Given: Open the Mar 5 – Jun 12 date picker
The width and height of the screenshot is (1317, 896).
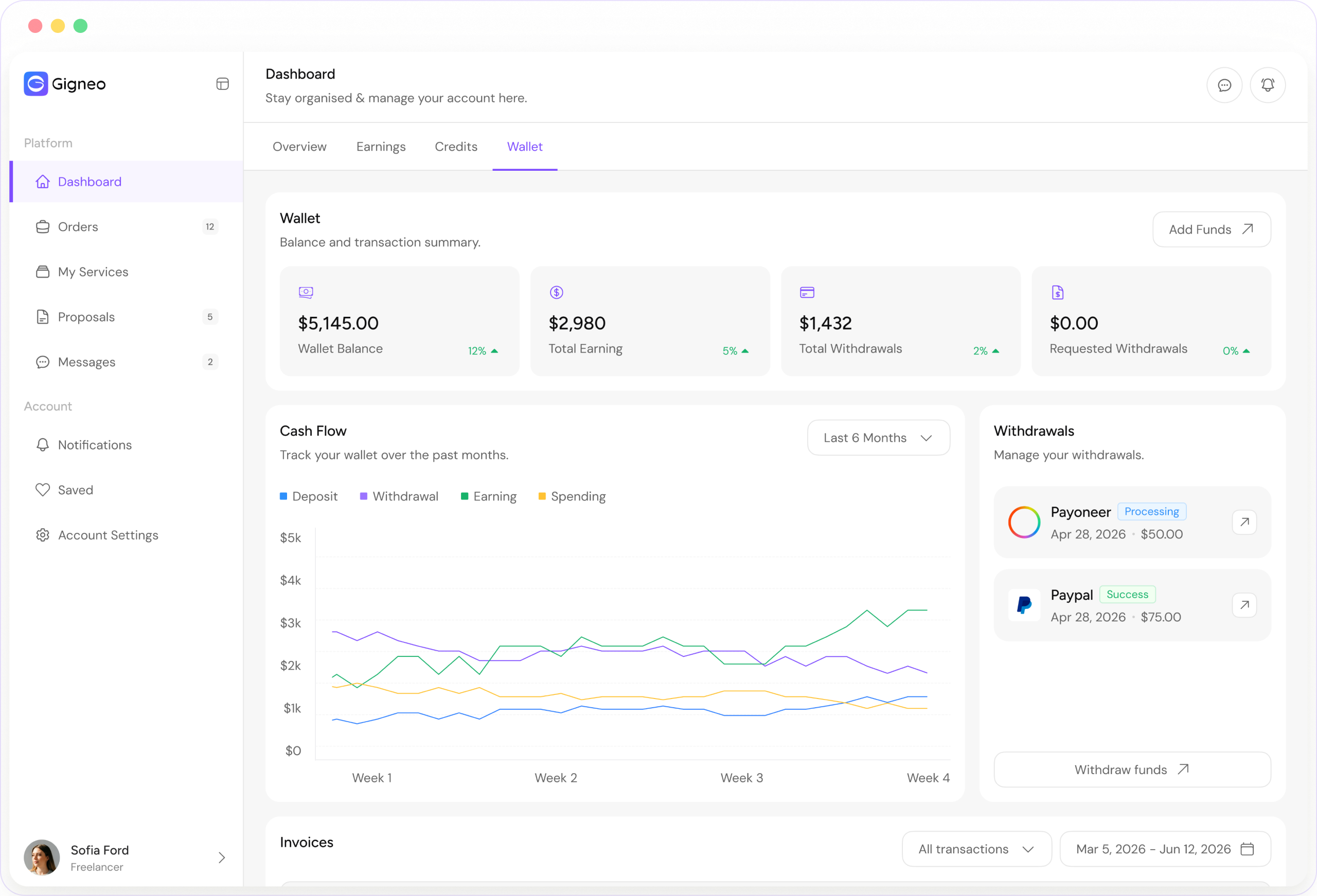Looking at the screenshot, I should pyautogui.click(x=1165, y=849).
